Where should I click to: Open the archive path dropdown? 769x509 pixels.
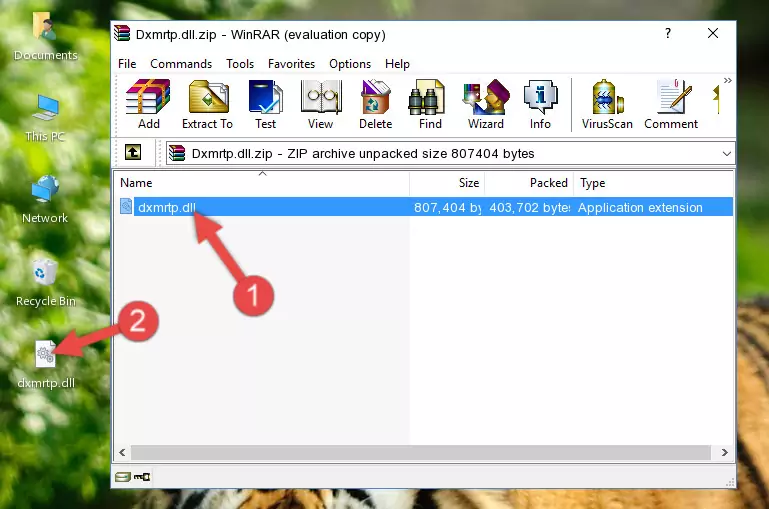tap(727, 153)
